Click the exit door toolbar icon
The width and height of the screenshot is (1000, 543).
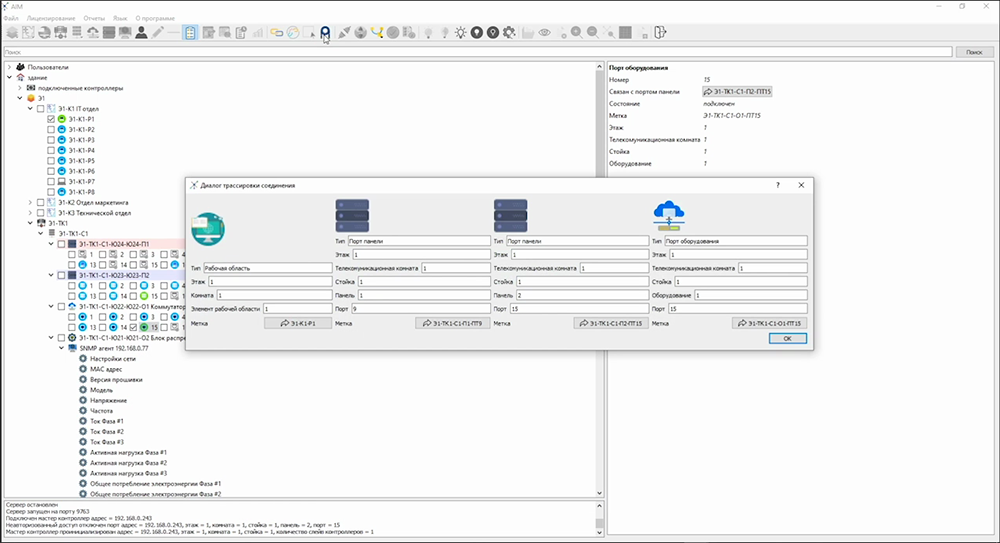[x=660, y=32]
